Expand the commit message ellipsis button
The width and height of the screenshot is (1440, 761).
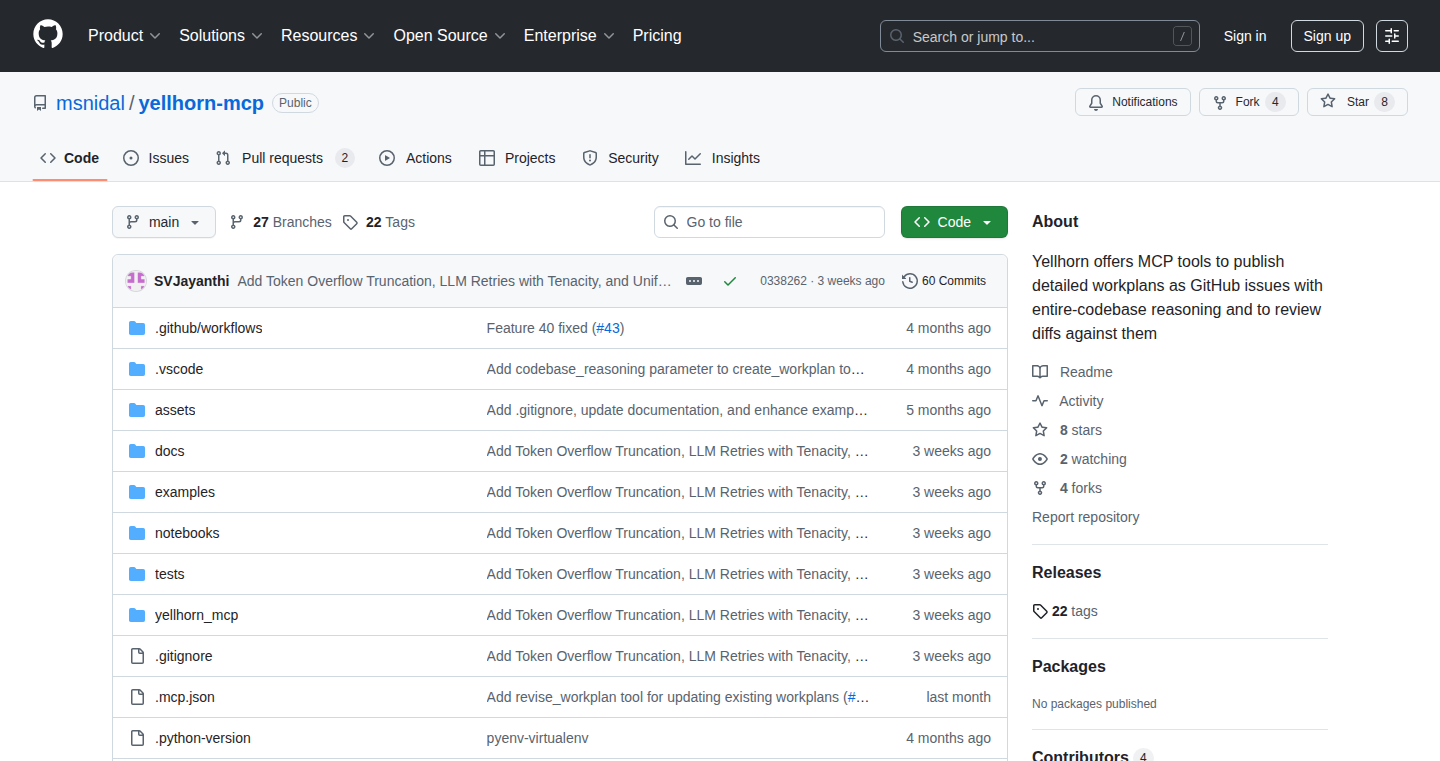tap(694, 281)
